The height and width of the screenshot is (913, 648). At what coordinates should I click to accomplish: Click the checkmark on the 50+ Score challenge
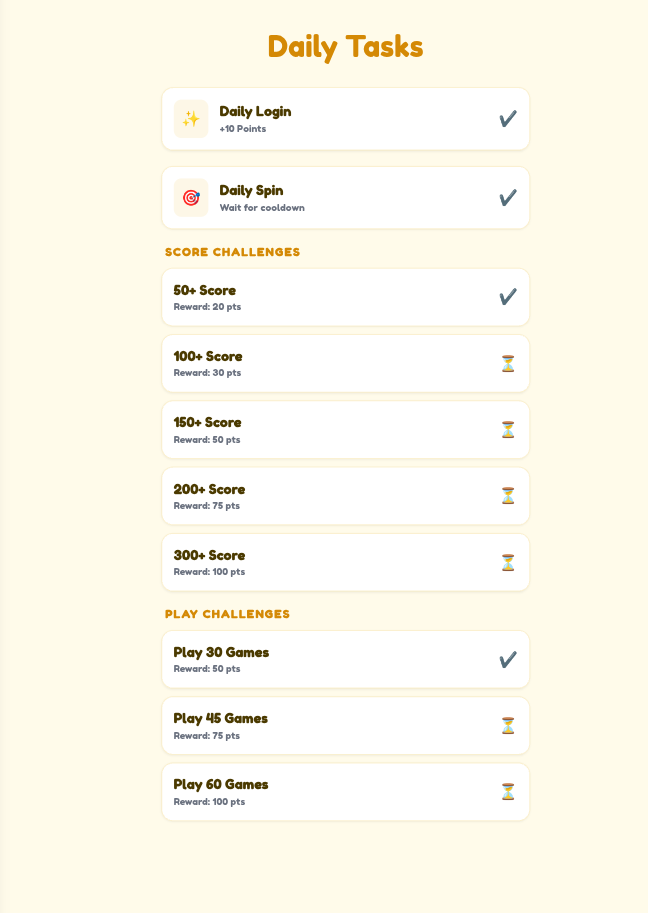tap(508, 297)
